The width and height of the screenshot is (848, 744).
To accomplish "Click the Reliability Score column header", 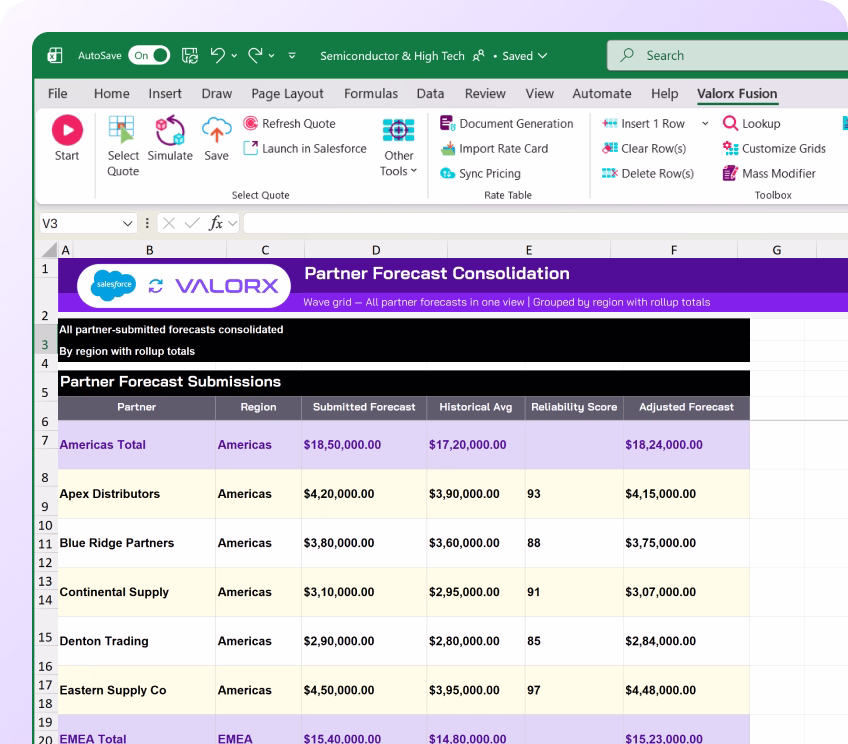I will (574, 407).
